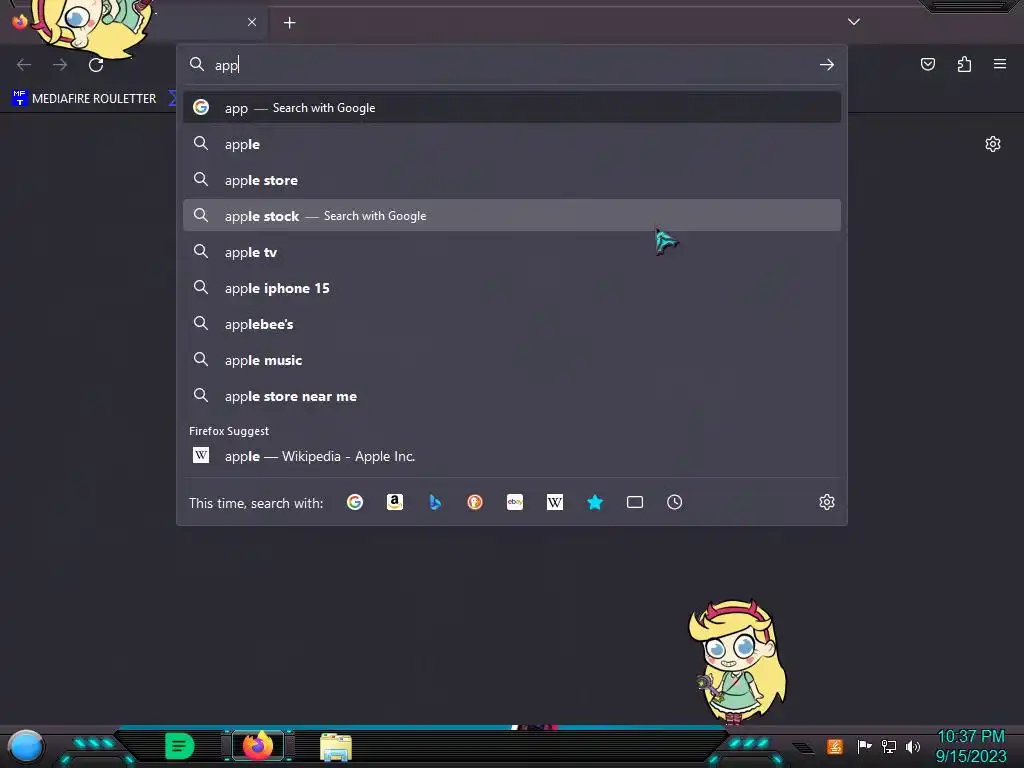This screenshot has width=1024, height=768.
Task: Open the list all tabs chevron
Action: pyautogui.click(x=854, y=22)
